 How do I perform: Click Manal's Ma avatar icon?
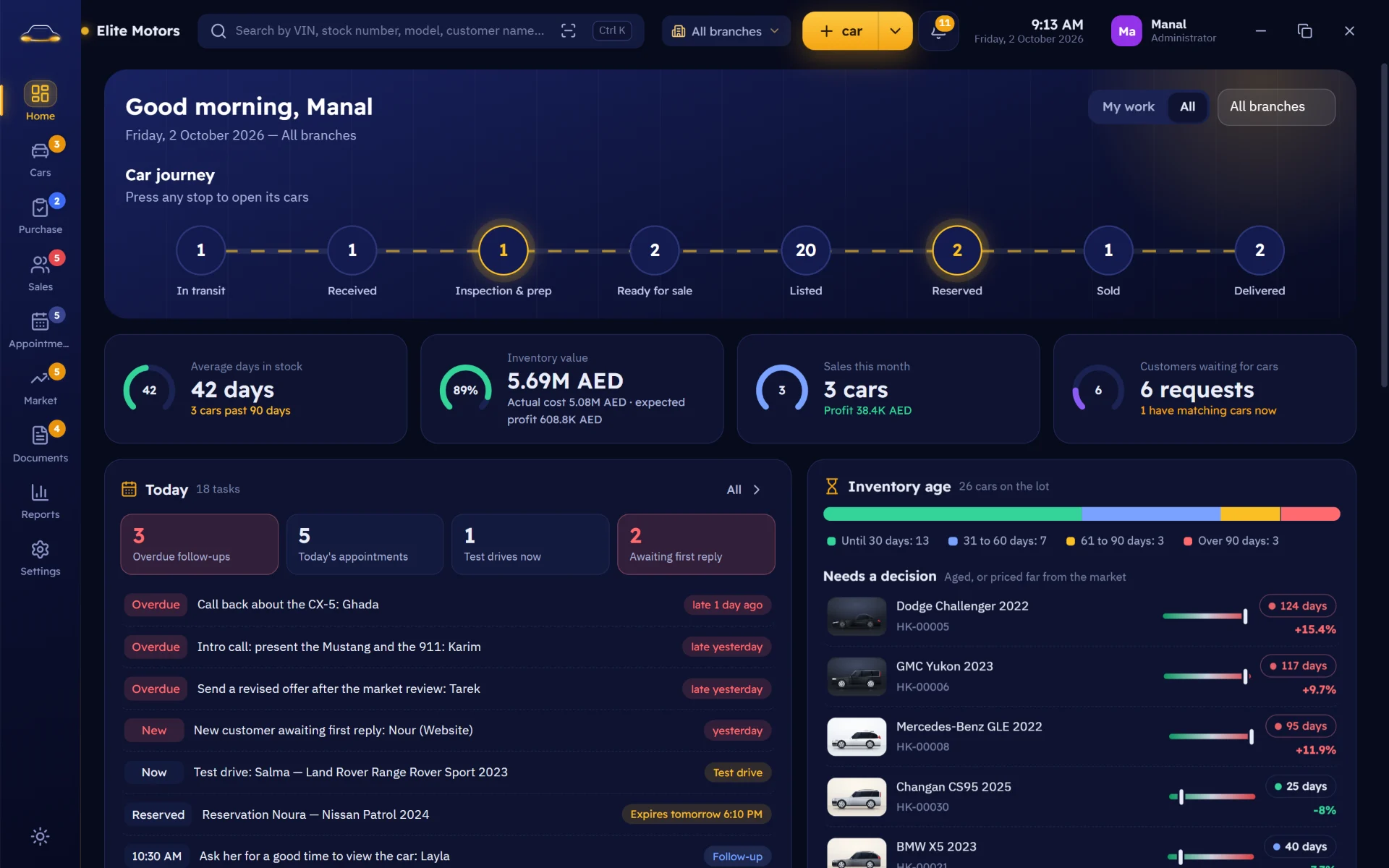(1126, 31)
